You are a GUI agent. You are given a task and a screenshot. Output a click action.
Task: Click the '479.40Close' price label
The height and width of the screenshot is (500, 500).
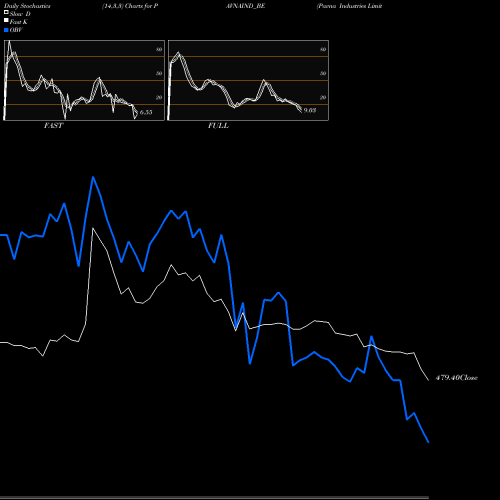click(457, 378)
